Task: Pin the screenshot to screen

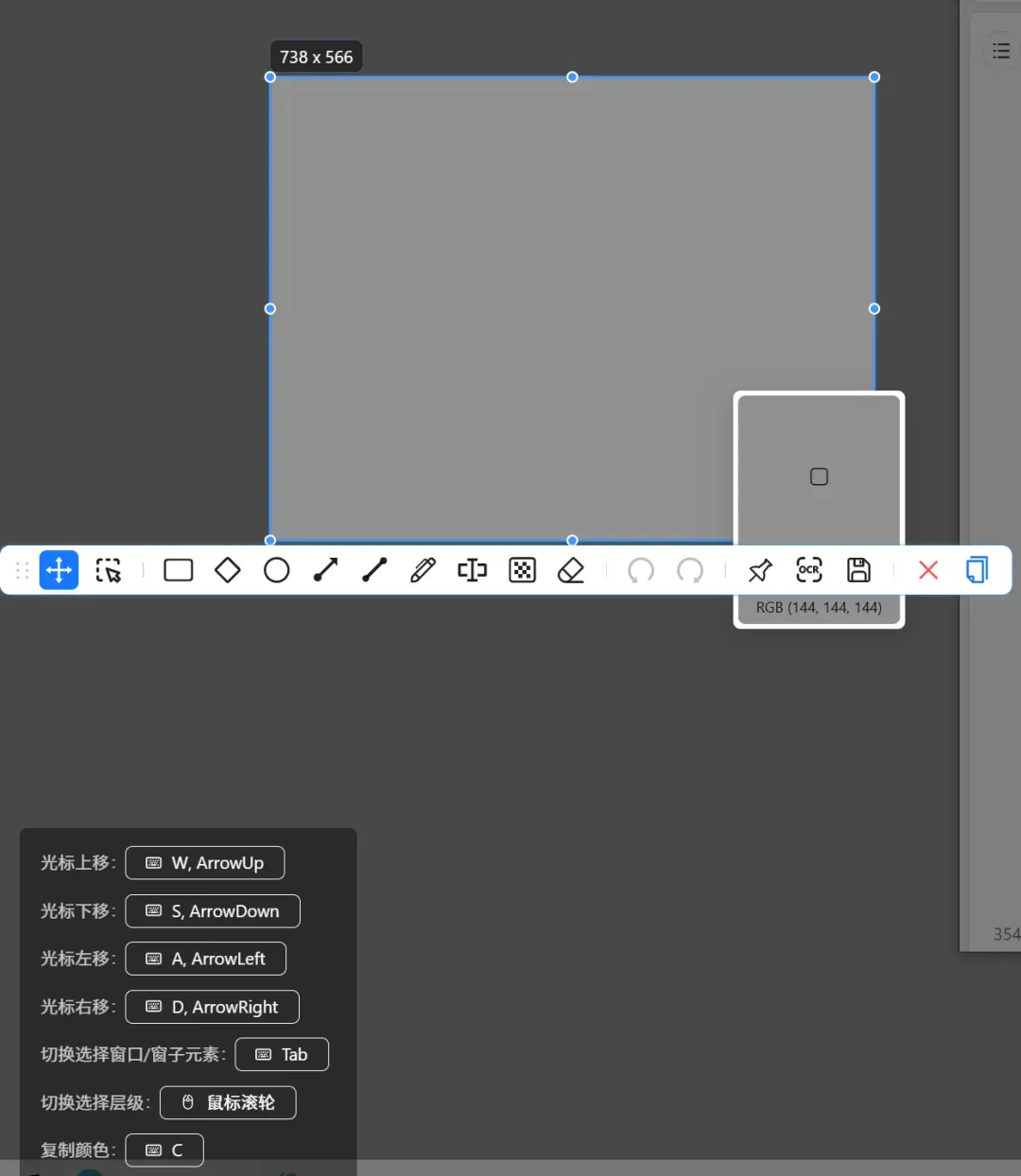Action: [760, 570]
